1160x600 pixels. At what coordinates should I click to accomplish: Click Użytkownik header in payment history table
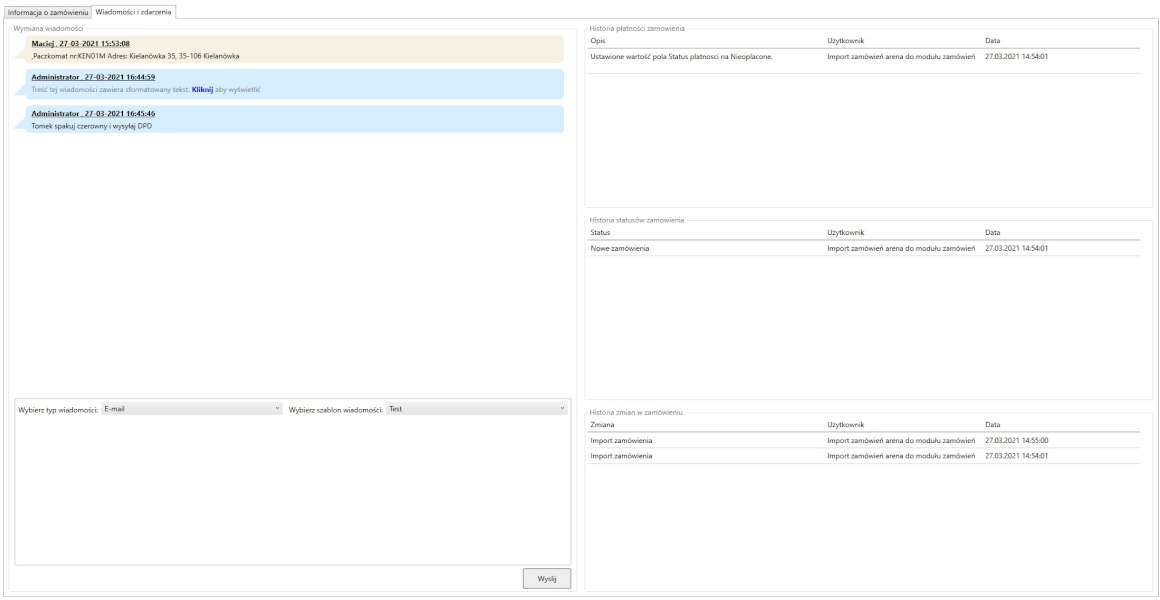(x=845, y=40)
